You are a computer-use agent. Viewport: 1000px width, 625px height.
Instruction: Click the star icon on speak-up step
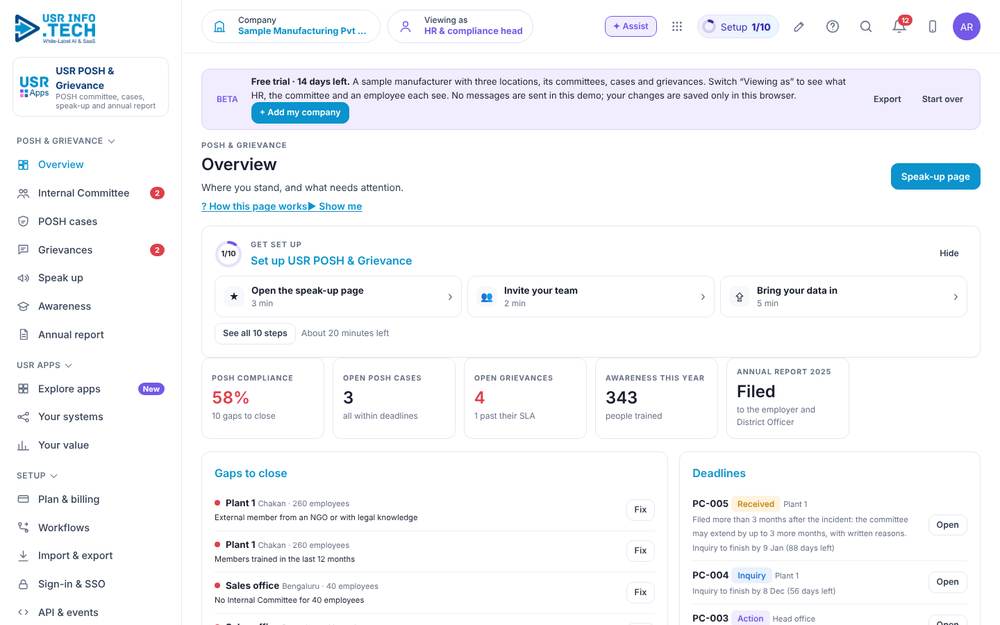[x=234, y=297]
